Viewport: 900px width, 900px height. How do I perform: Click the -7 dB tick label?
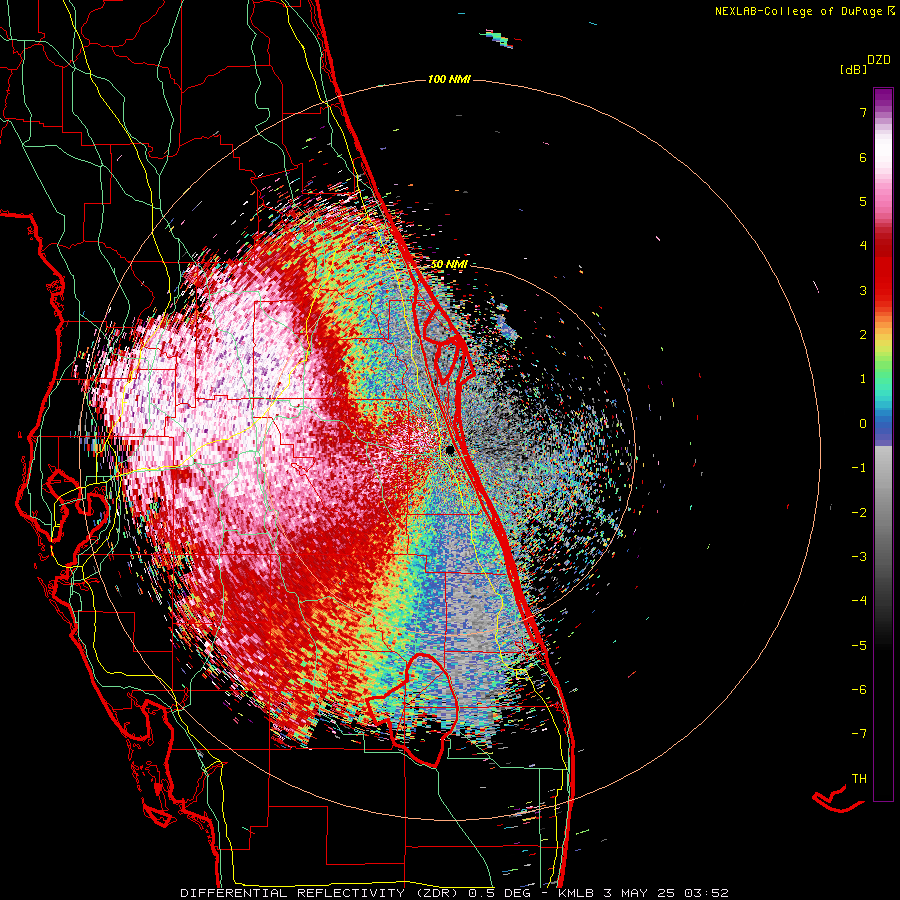859,734
